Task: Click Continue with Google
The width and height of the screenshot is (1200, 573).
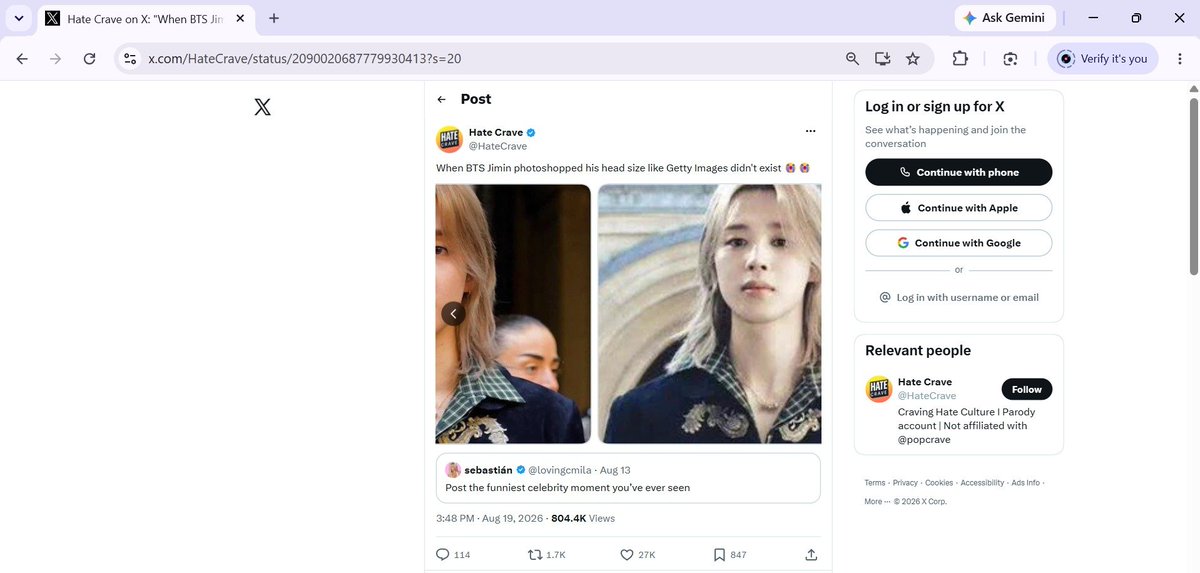Action: coord(958,243)
